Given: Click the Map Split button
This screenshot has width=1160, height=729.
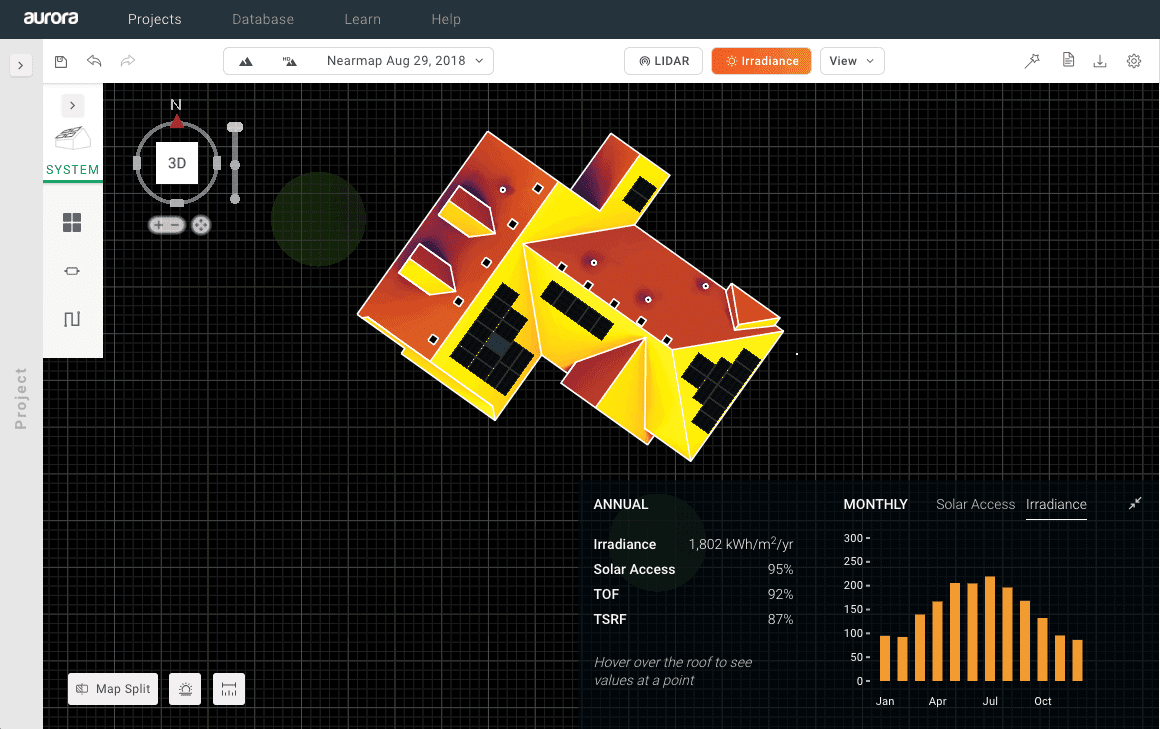Looking at the screenshot, I should point(112,688).
